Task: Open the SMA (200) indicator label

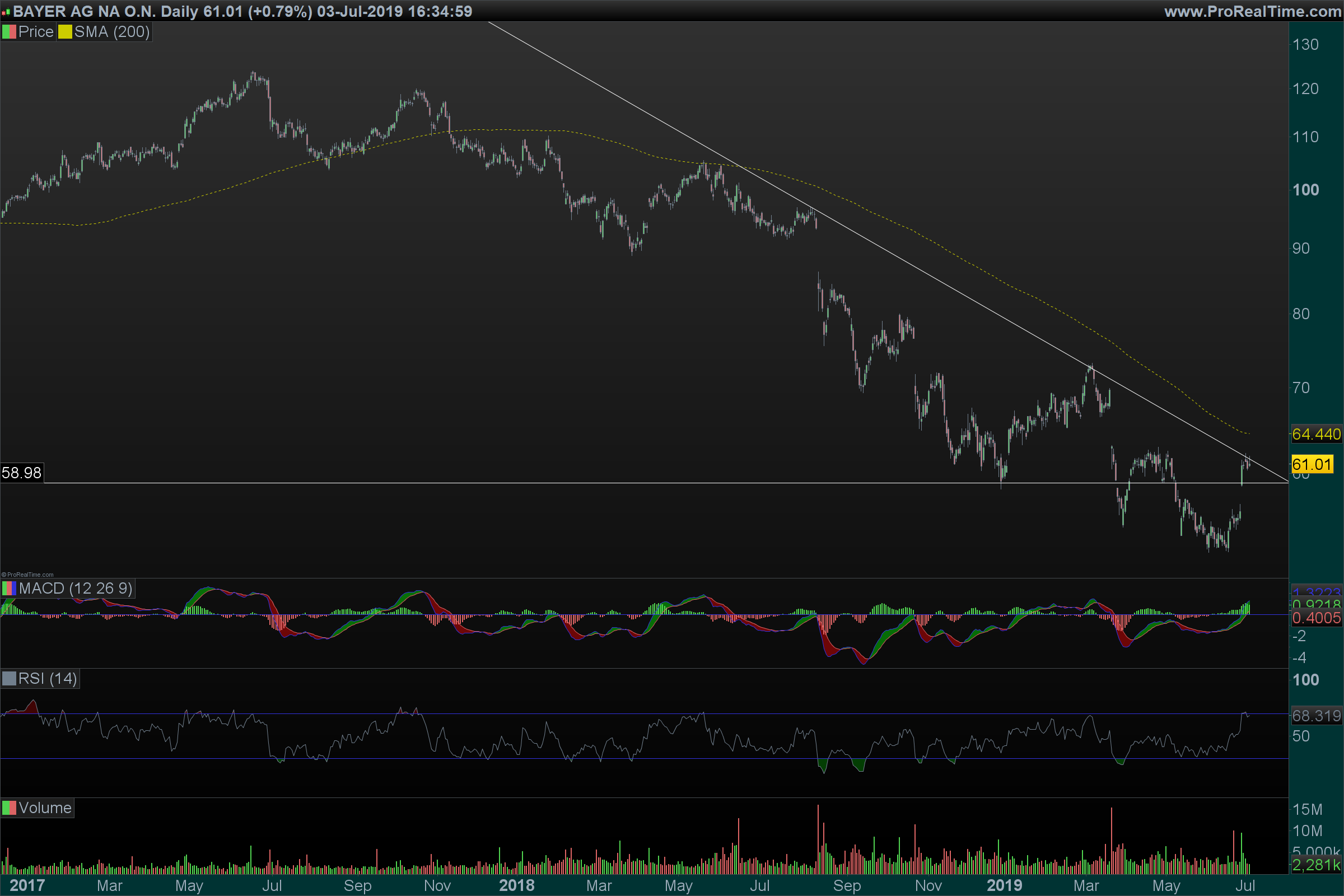Action: (x=112, y=32)
